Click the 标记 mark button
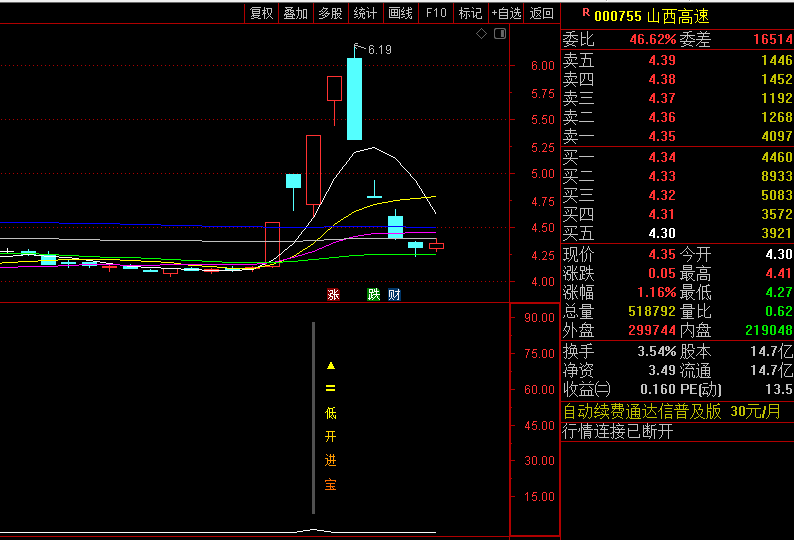The height and width of the screenshot is (540, 794). [470, 13]
